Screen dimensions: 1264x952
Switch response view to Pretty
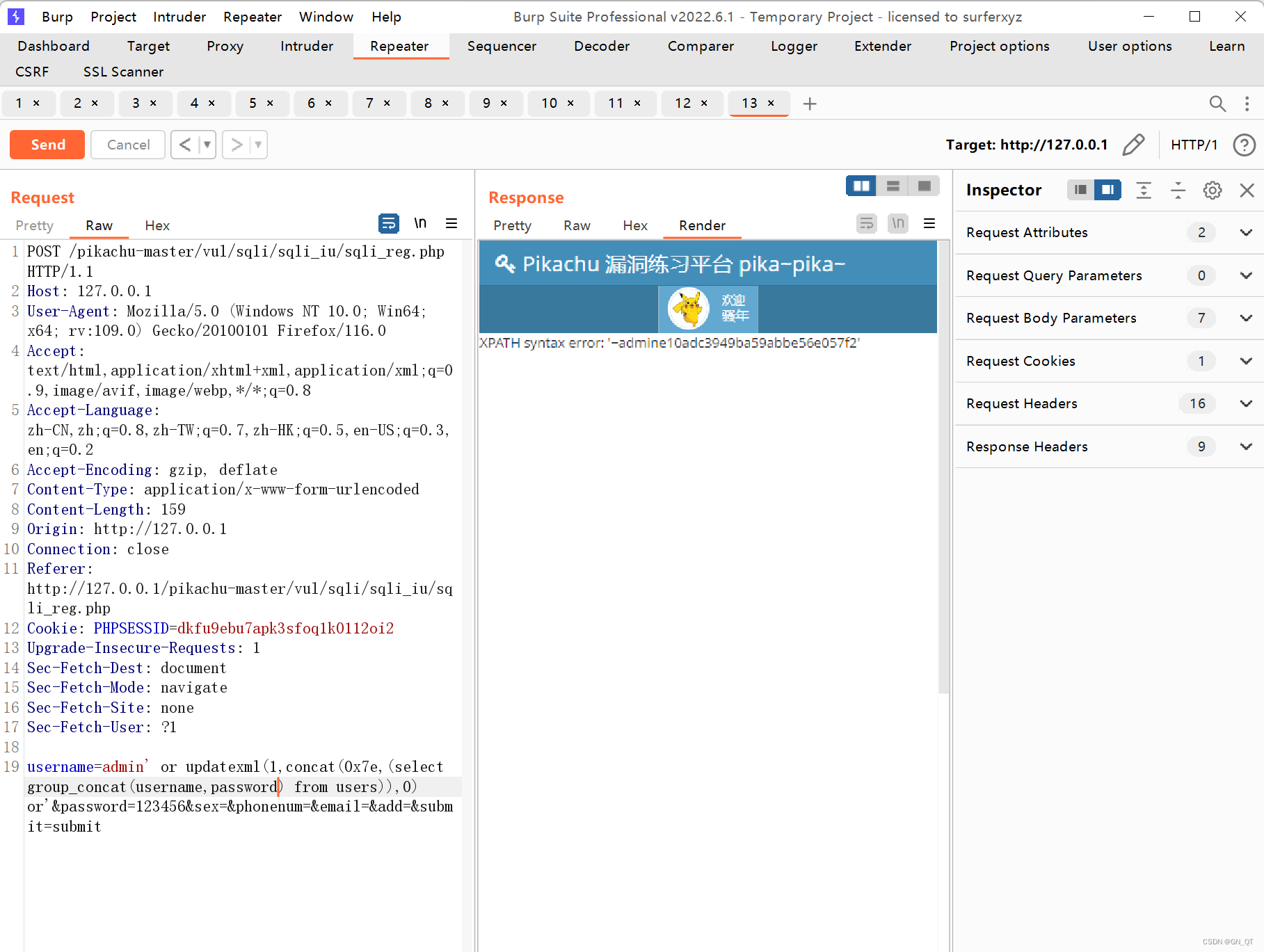coord(512,225)
